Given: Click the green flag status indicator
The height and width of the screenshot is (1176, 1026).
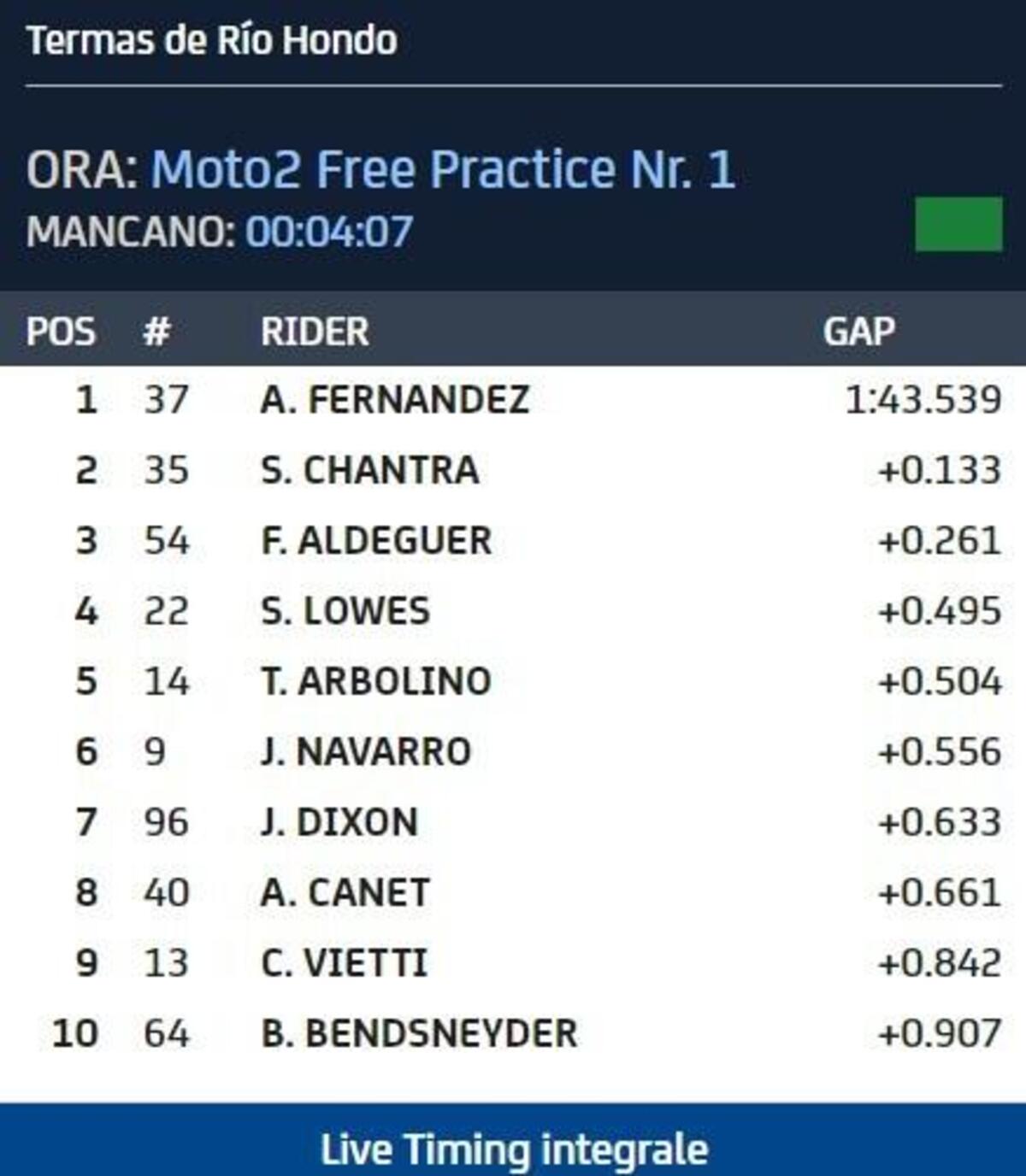Looking at the screenshot, I should point(958,224).
